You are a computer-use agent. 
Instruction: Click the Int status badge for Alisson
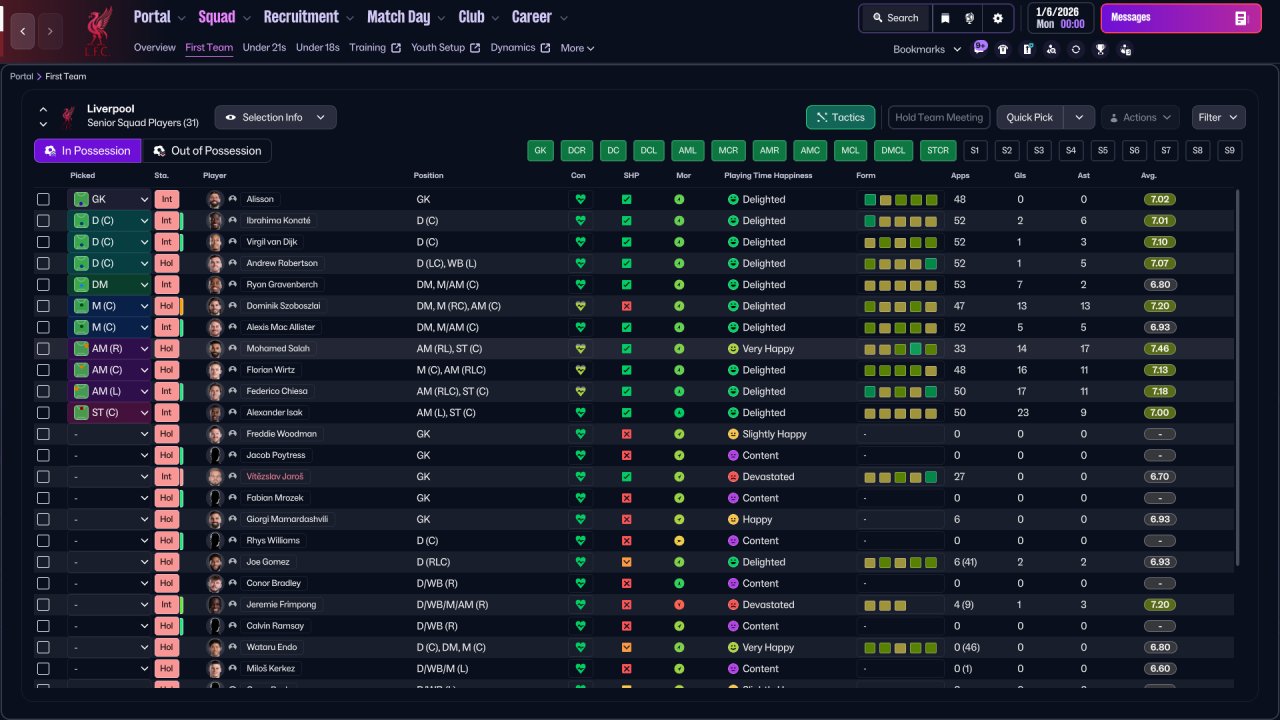pos(167,199)
